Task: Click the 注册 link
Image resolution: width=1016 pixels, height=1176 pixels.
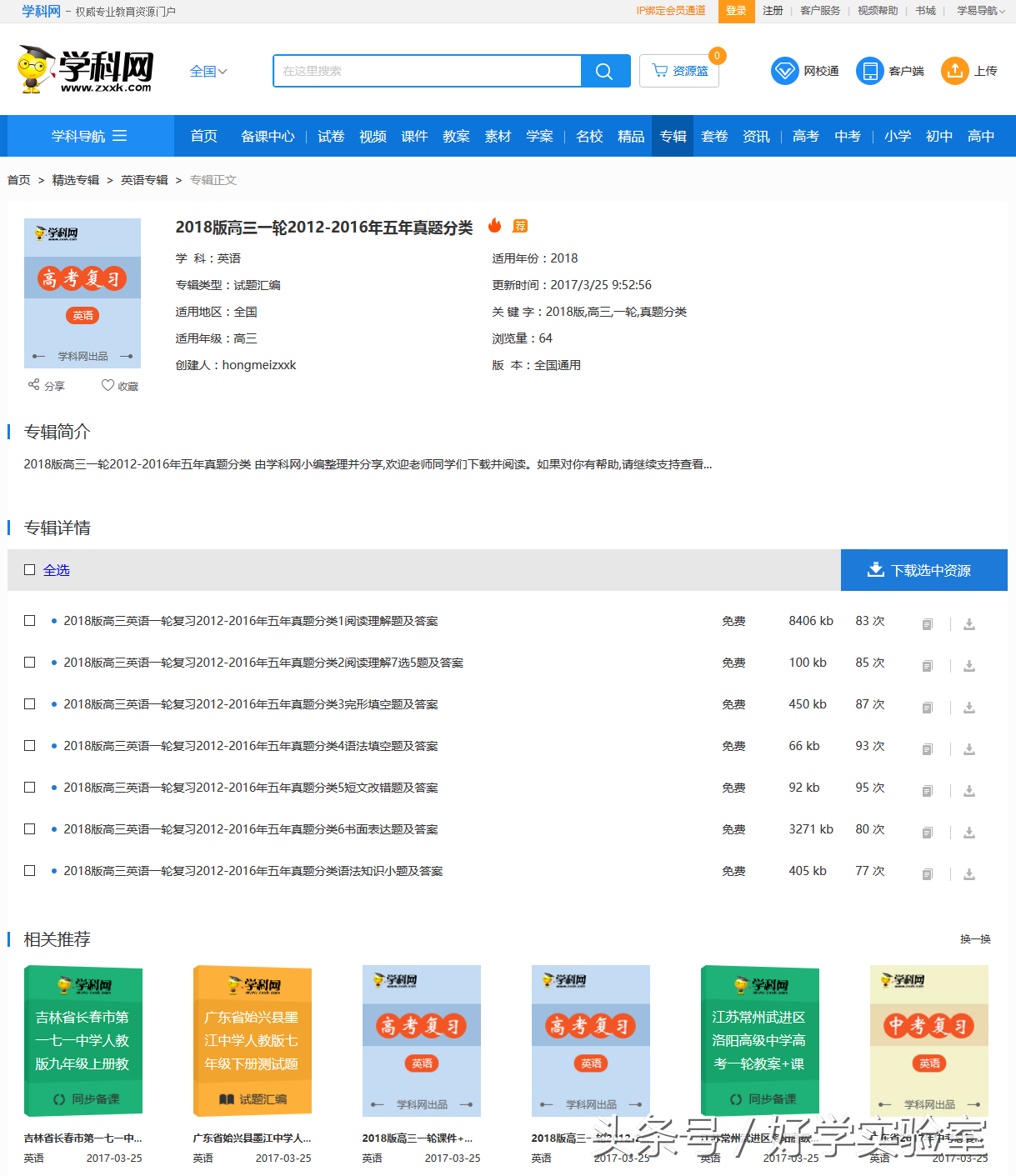Action: [773, 11]
